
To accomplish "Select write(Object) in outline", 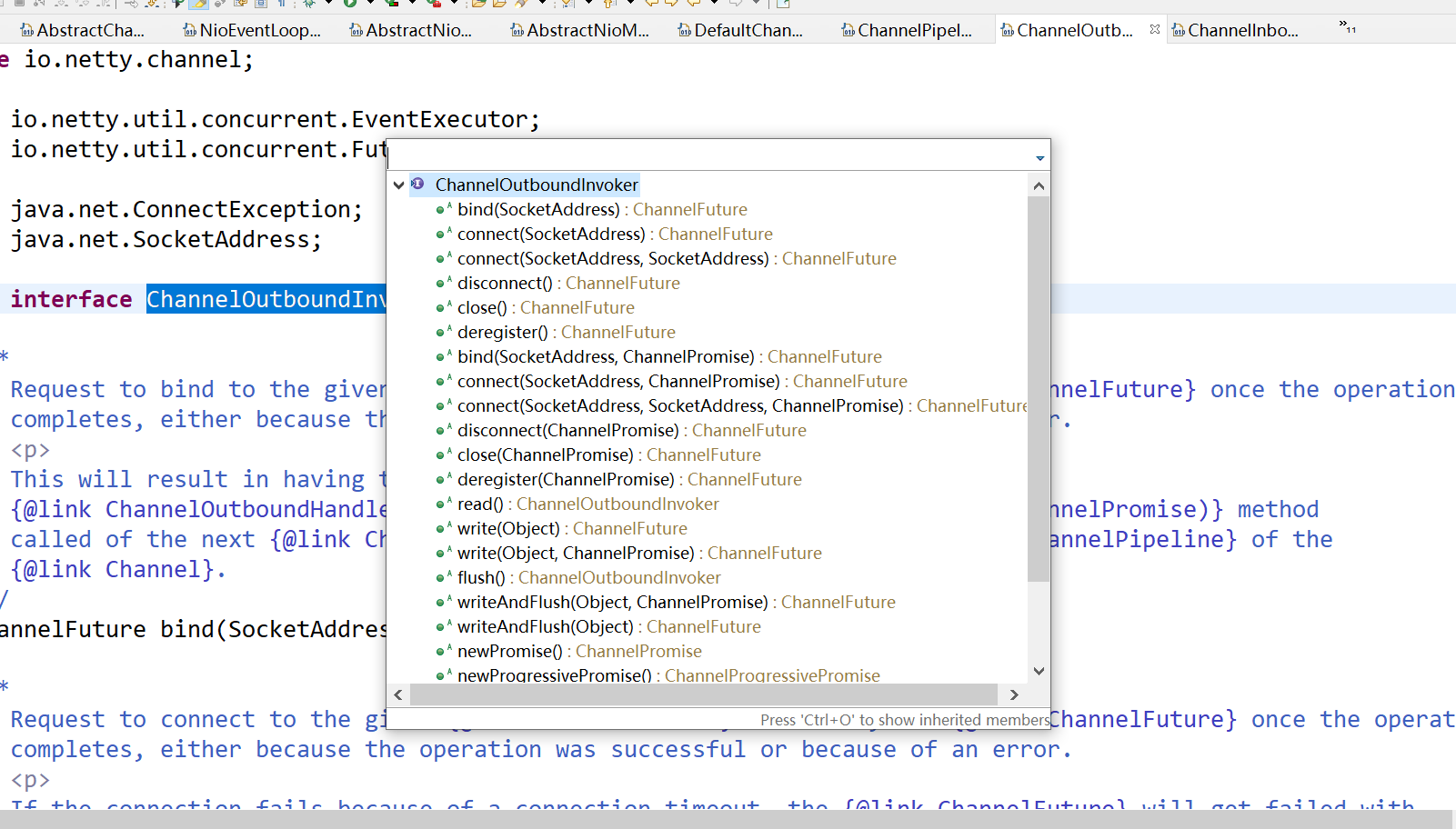I will pos(562,528).
